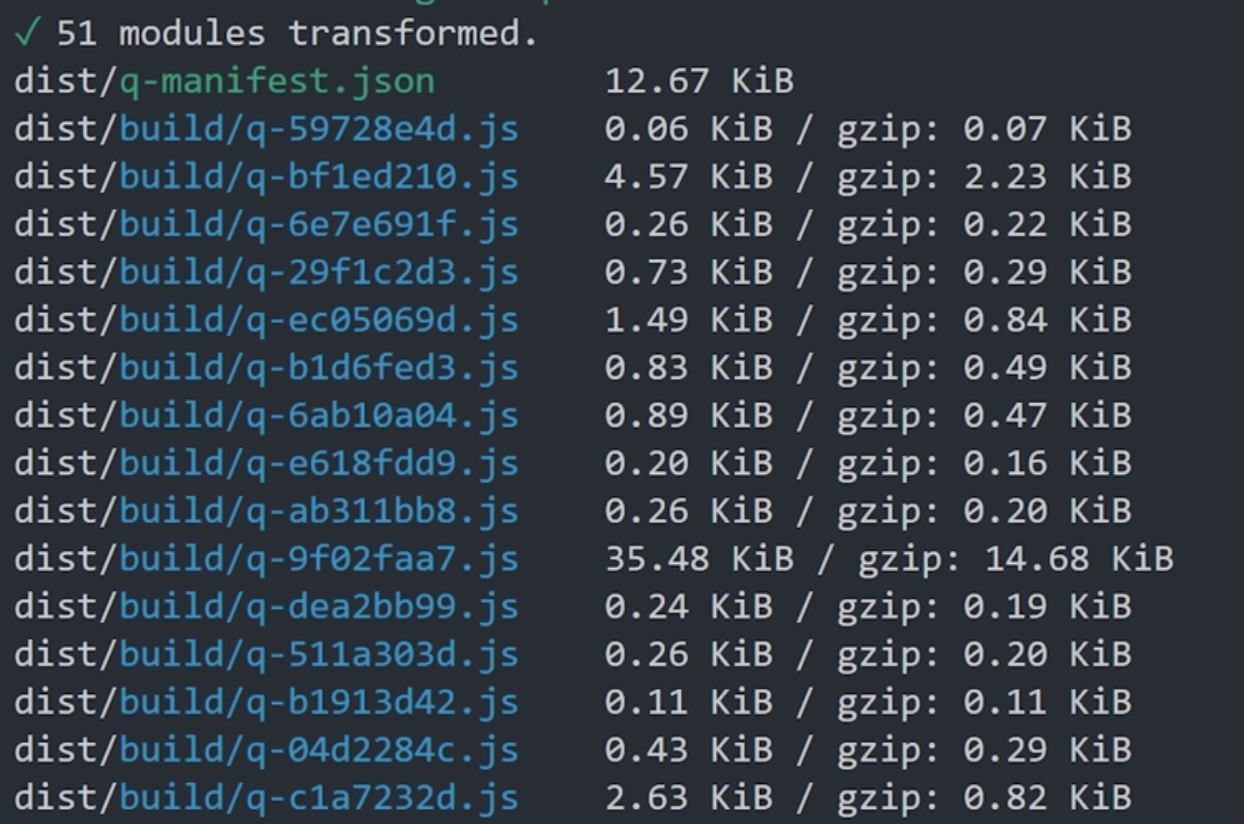
Task: Open the q-59728e4d.js file link
Action: coord(266,129)
